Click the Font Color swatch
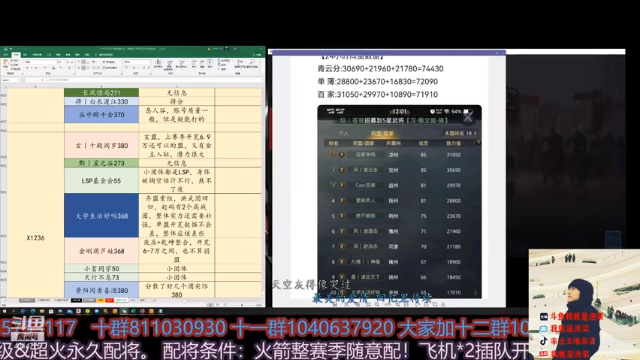 point(61,67)
